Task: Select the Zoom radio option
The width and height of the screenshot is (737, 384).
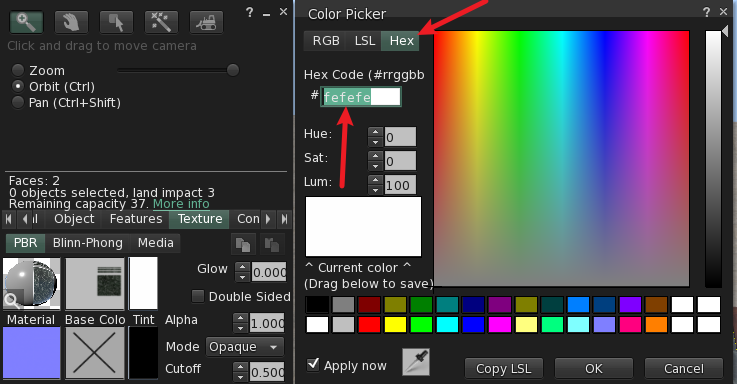Action: [x=18, y=71]
